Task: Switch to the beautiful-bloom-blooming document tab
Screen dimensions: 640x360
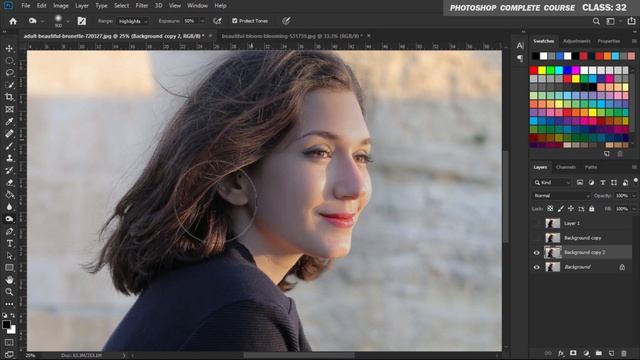Action: pyautogui.click(x=291, y=36)
